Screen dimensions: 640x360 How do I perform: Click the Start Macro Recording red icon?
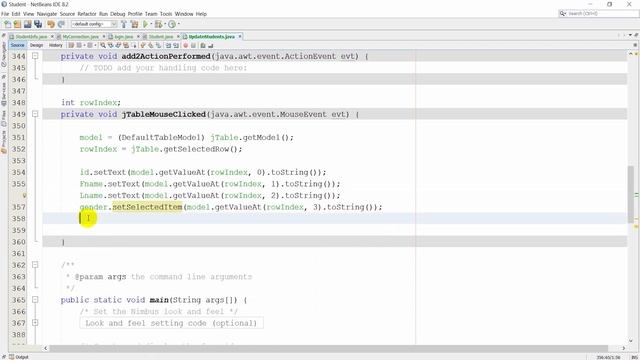[x=185, y=45]
